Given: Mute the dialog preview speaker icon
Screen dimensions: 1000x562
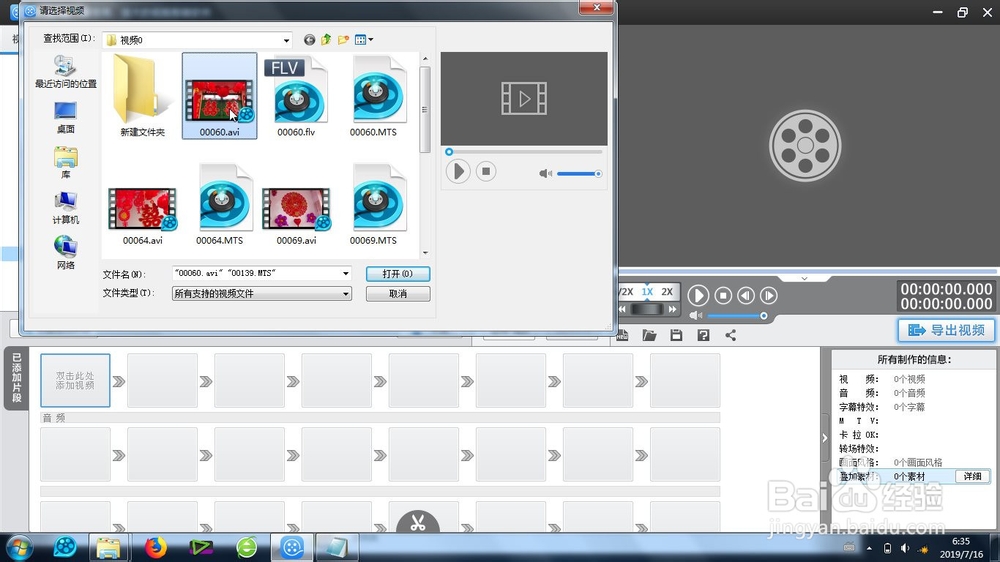Looking at the screenshot, I should (545, 174).
